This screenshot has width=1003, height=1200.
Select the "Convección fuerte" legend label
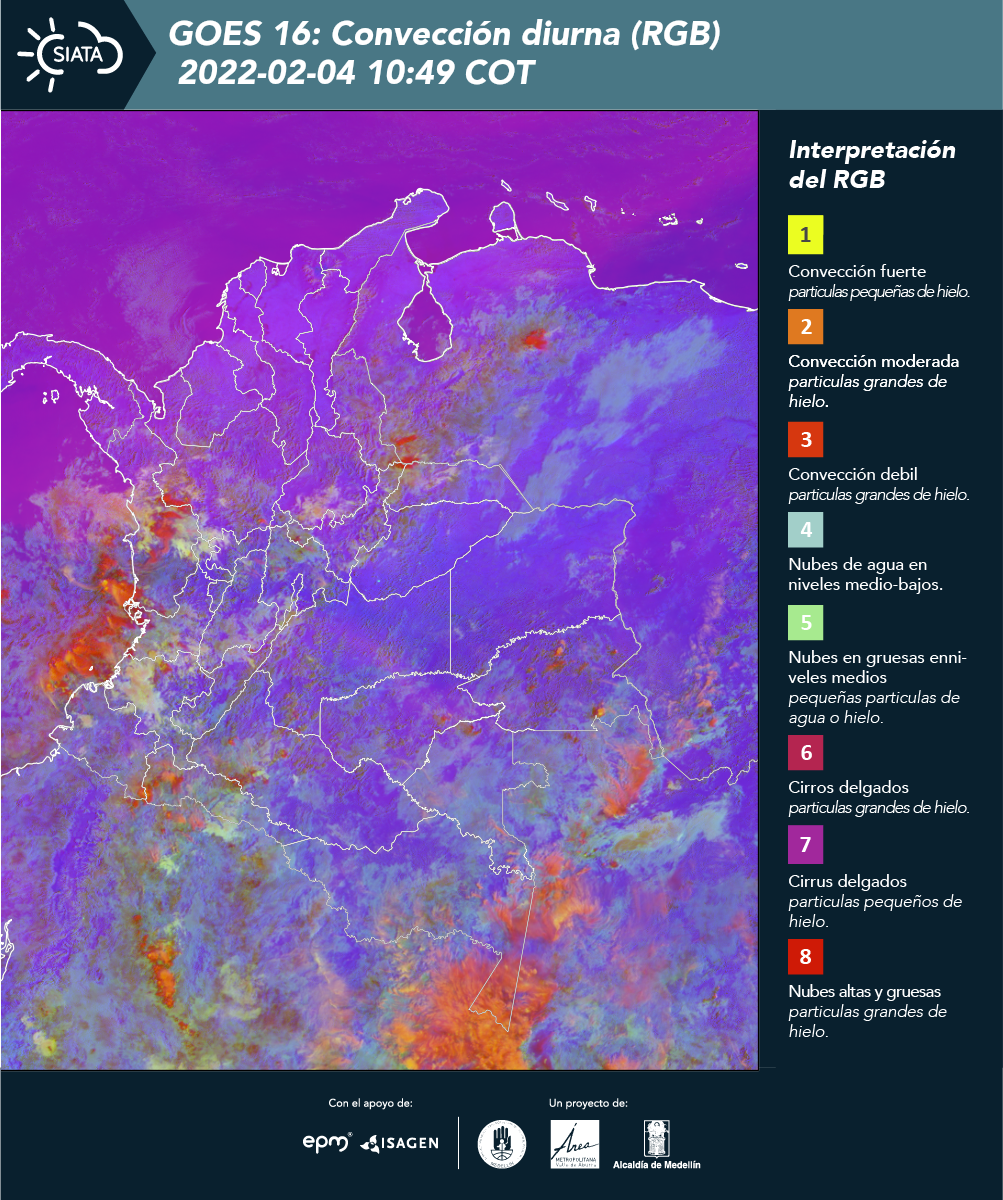(x=857, y=272)
